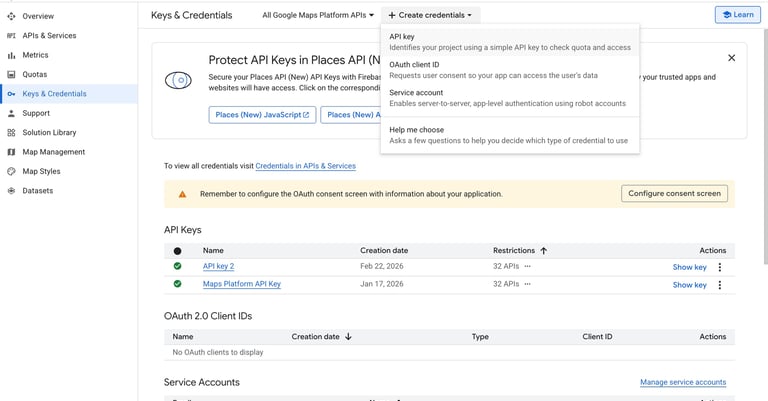This screenshot has width=768, height=401.
Task: Click the green status check for API key 2
Action: pos(177,266)
